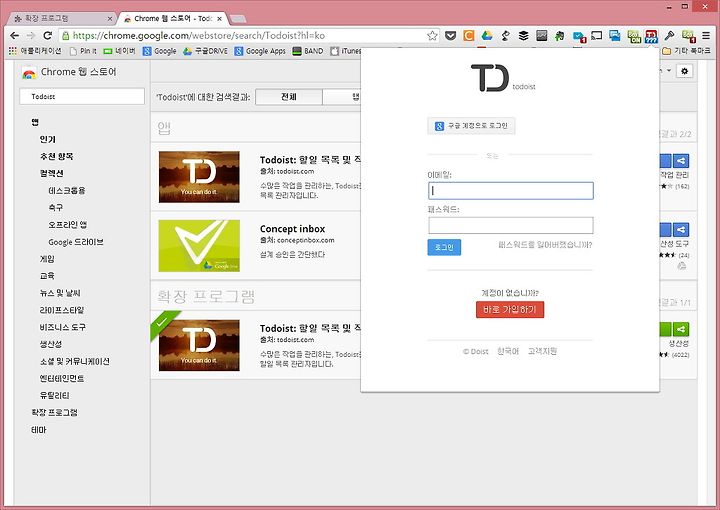Share the first Todoist app result
Viewport: 720px width, 510px height.
click(681, 161)
